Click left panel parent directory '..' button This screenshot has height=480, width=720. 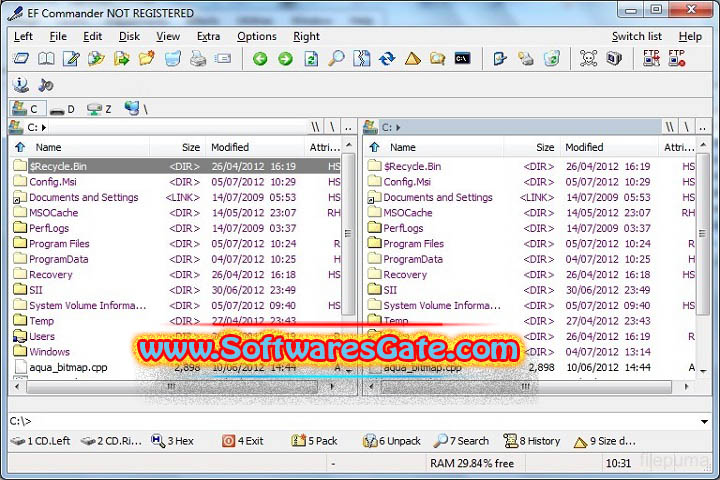tap(348, 127)
